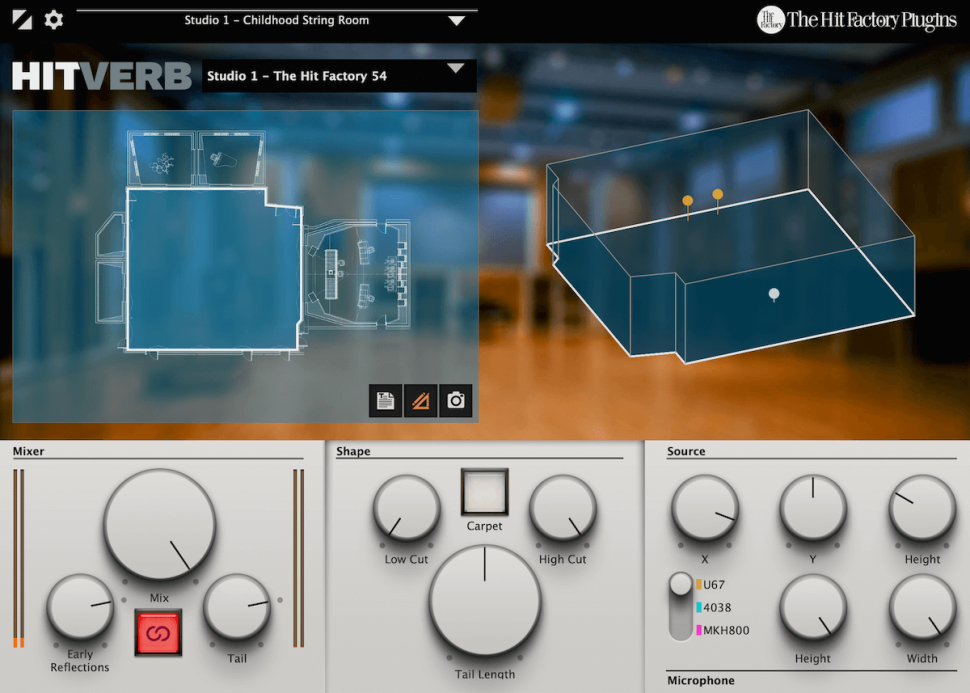Expand the preset dropdown arrow at top
Image resolution: width=970 pixels, height=693 pixels.
457,21
